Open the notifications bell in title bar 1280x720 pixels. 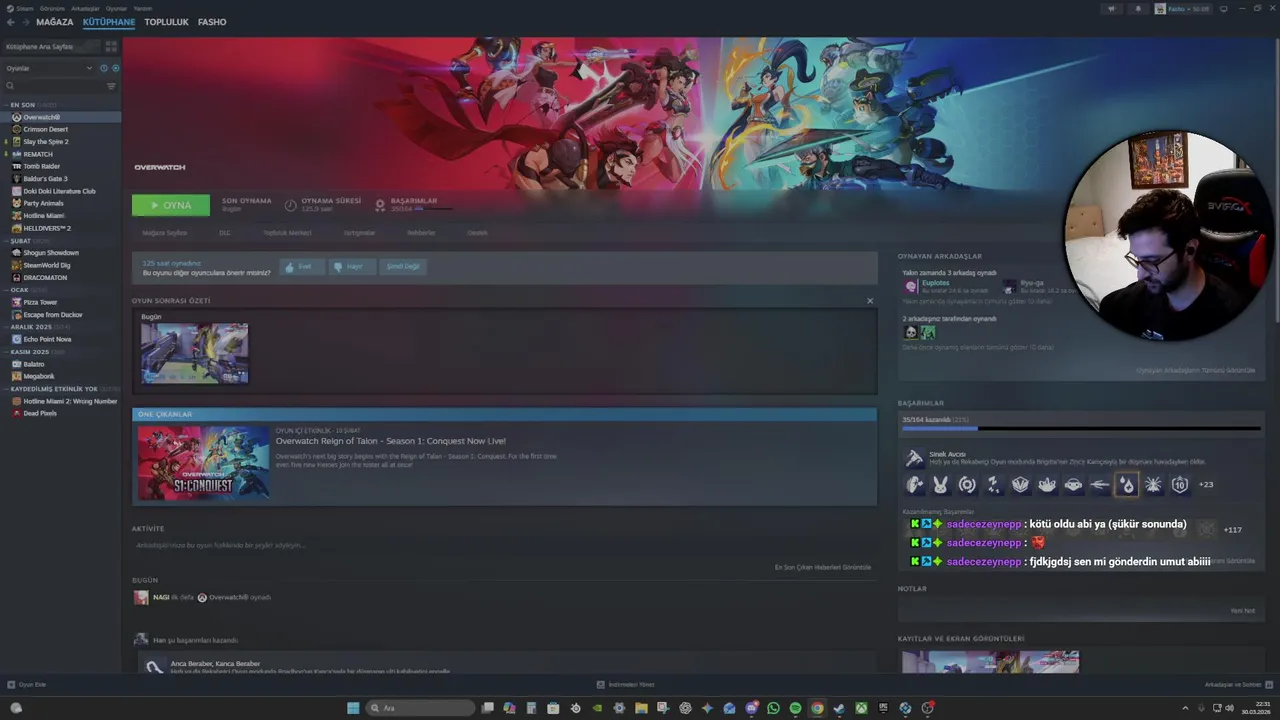coord(1137,9)
